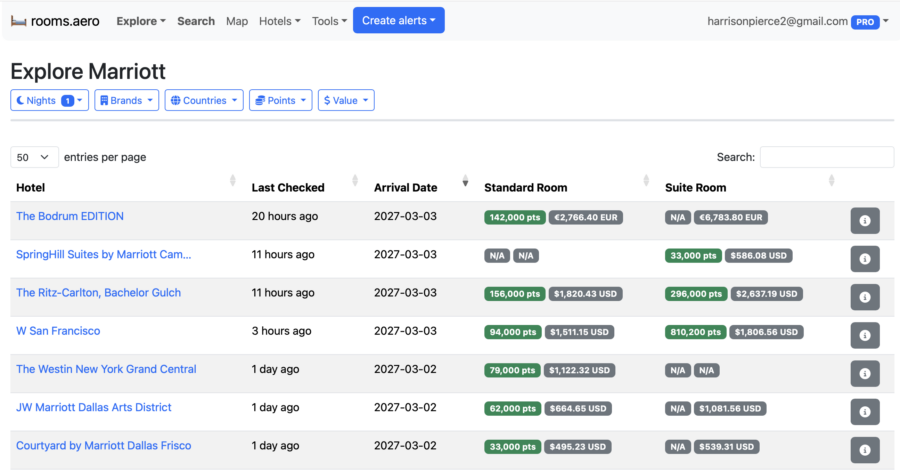
Task: Open JW Marriott Dallas Arts District link
Action: pos(94,407)
